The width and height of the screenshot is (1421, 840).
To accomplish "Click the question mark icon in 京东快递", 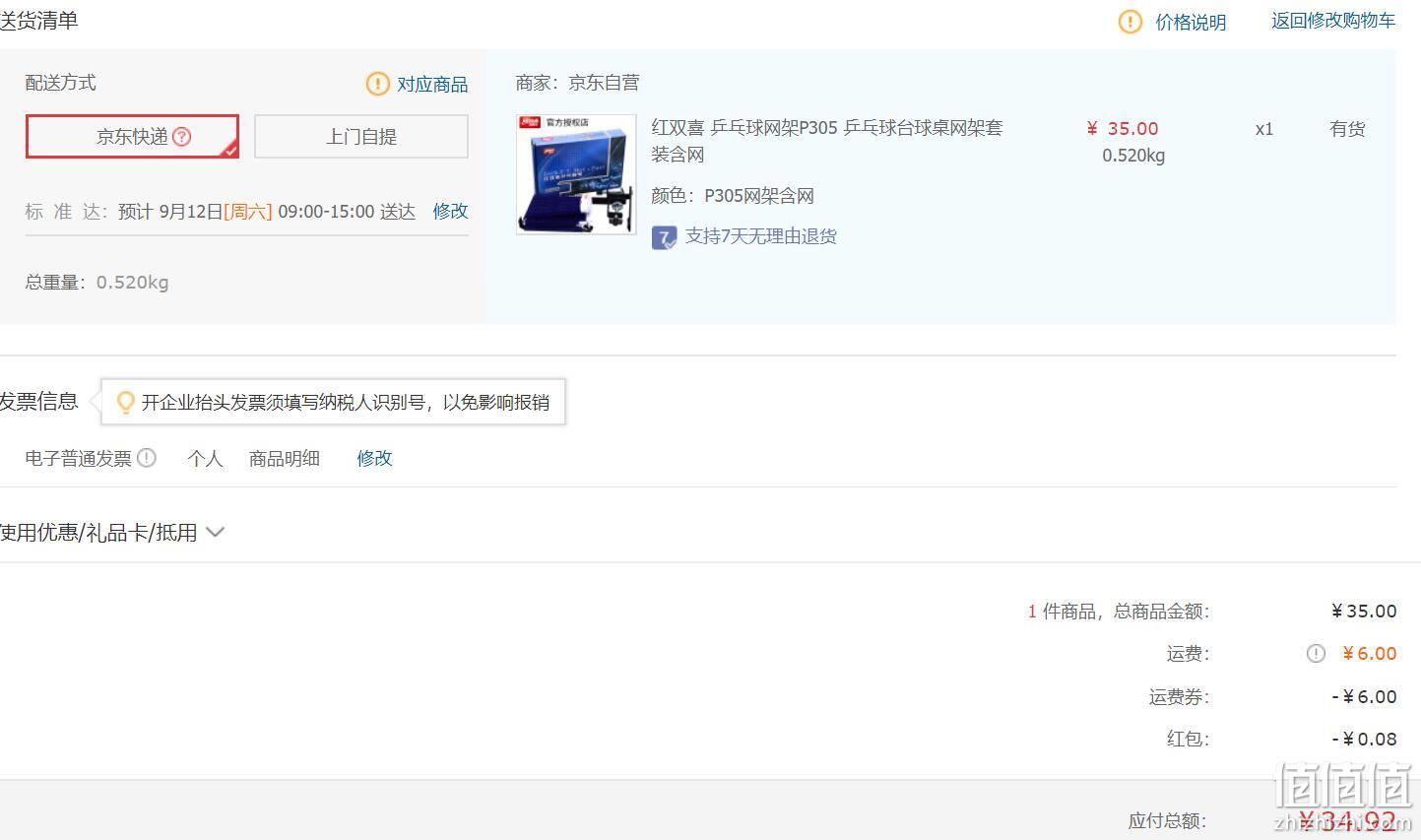I will coord(181,137).
